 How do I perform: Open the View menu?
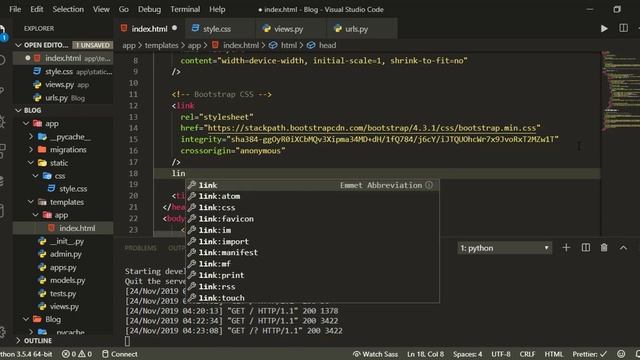tap(101, 9)
